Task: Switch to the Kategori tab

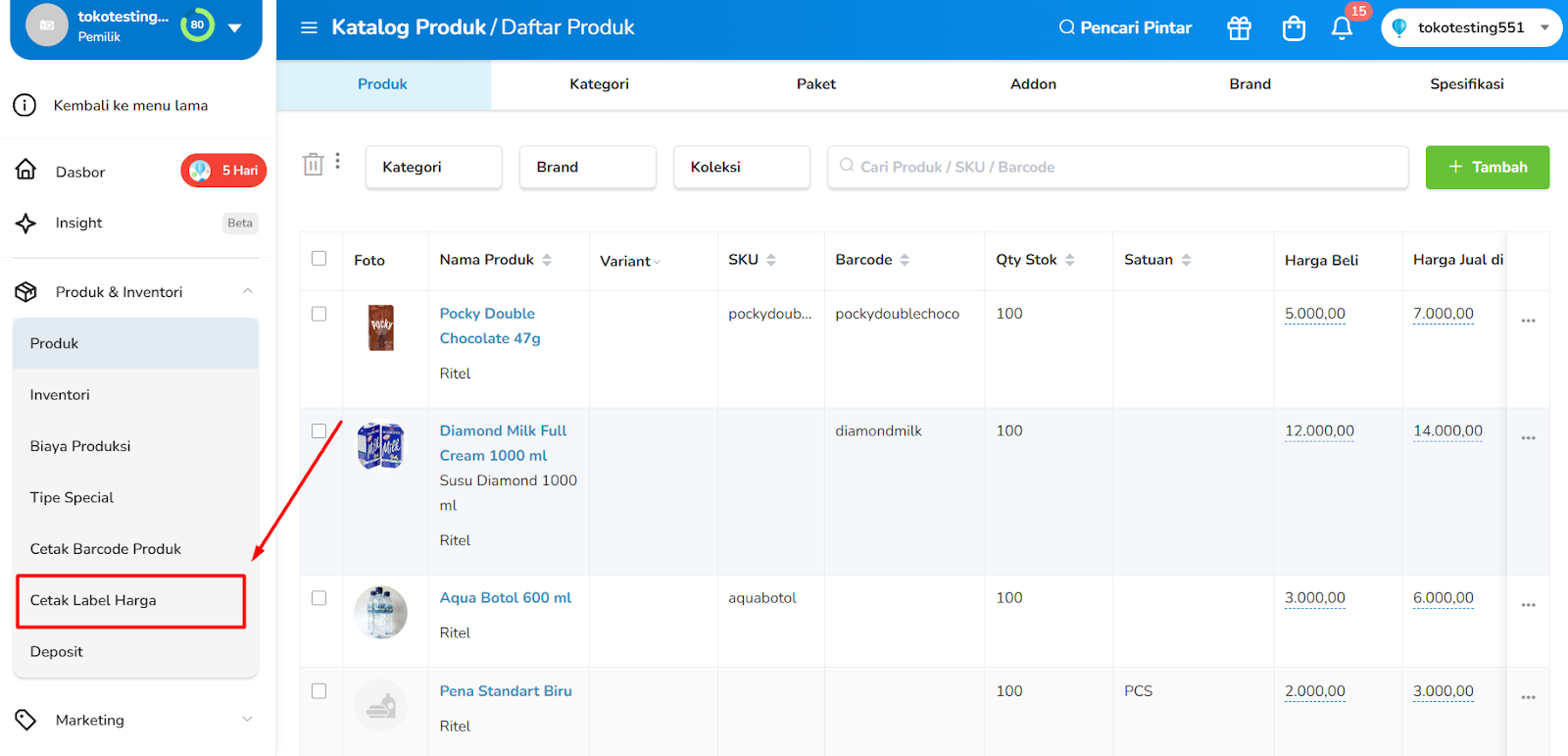Action: click(599, 84)
